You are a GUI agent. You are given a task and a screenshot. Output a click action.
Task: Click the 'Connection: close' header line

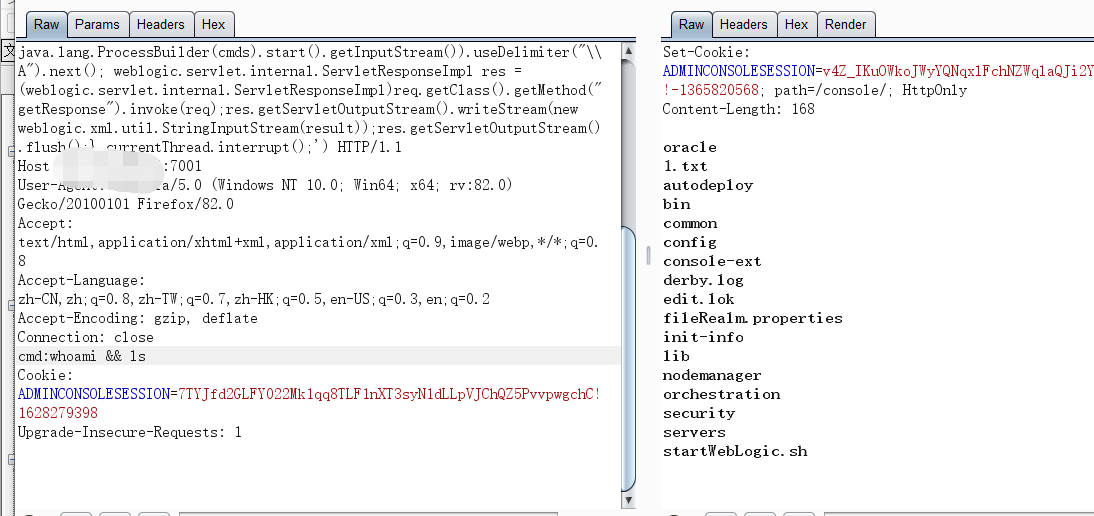tap(85, 337)
